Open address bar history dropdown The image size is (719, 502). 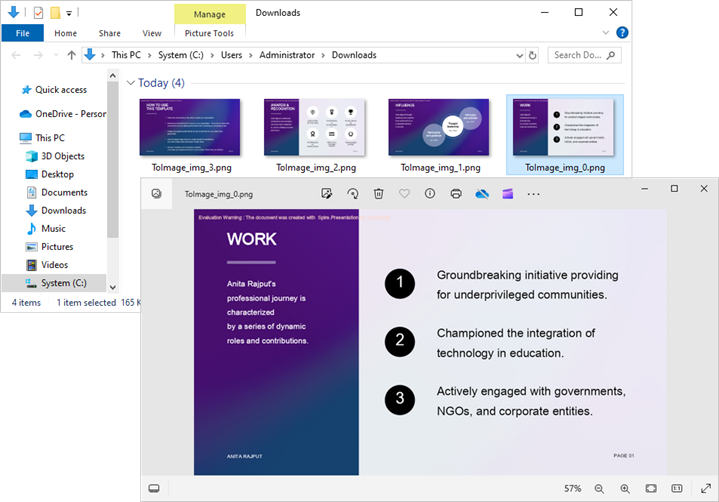tap(519, 55)
